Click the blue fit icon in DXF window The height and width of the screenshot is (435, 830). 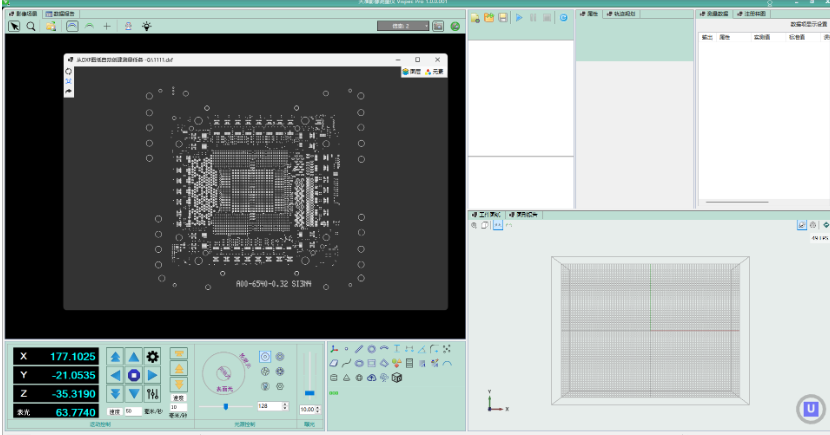coord(68,81)
